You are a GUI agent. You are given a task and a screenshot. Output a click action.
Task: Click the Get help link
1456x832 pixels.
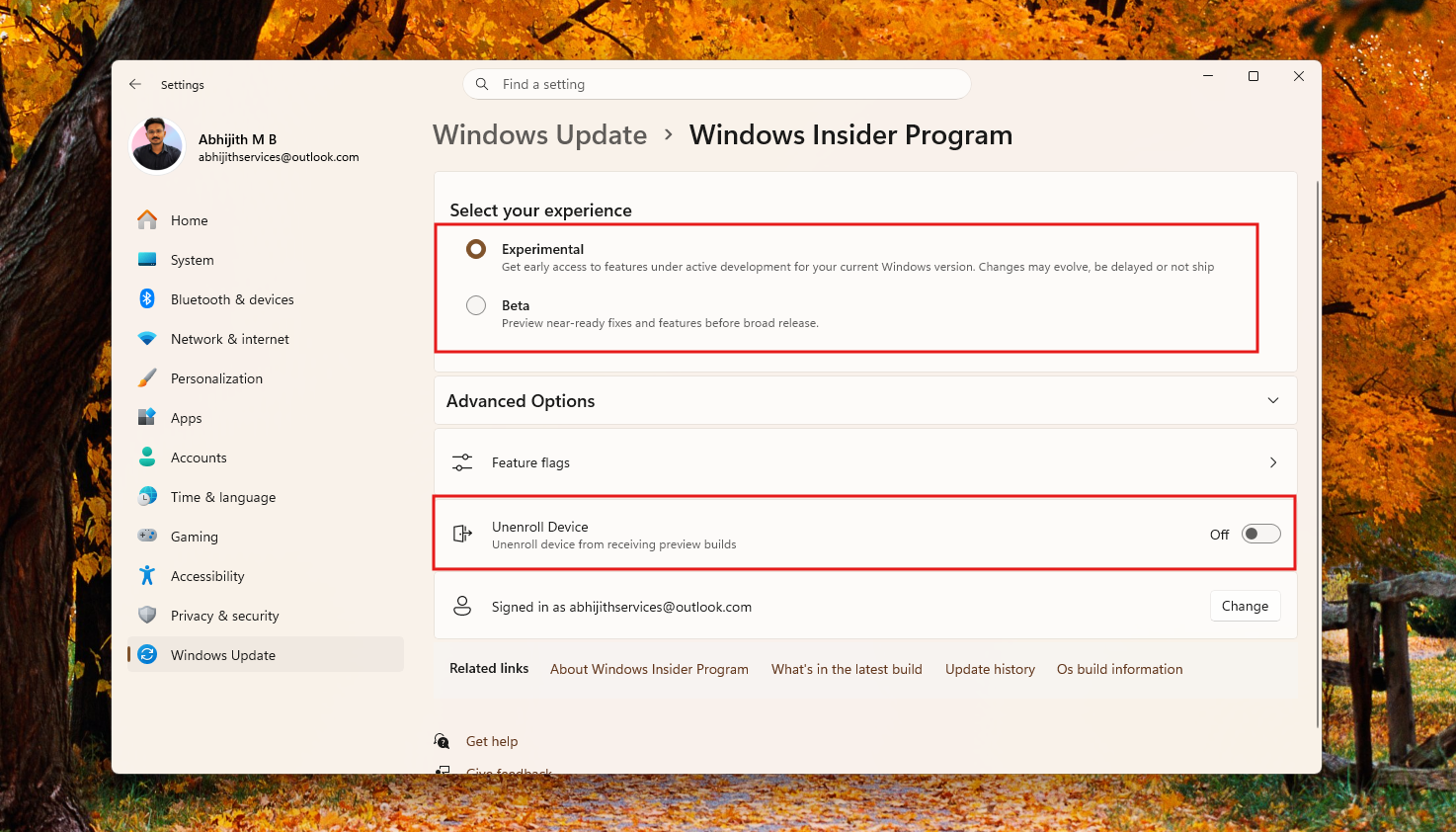(492, 741)
